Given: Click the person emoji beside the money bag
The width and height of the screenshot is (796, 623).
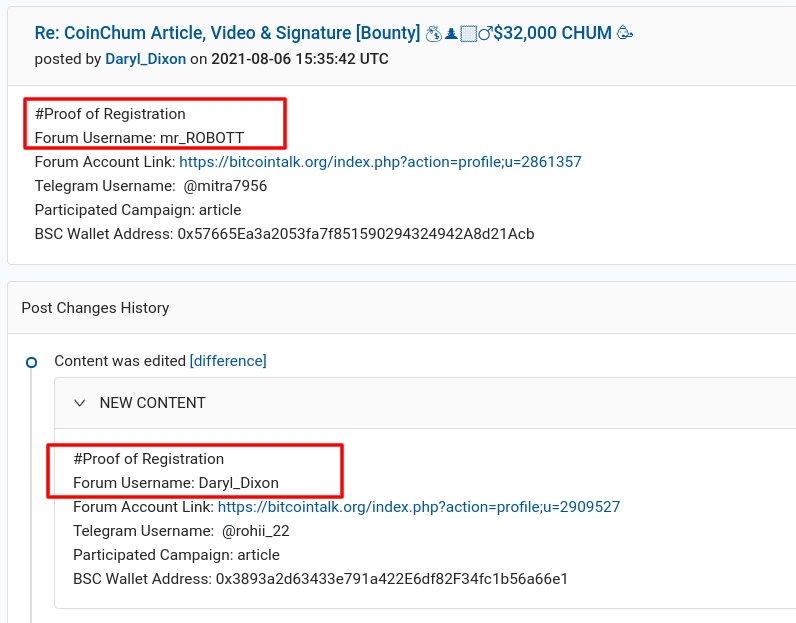Looking at the screenshot, I should 451,34.
